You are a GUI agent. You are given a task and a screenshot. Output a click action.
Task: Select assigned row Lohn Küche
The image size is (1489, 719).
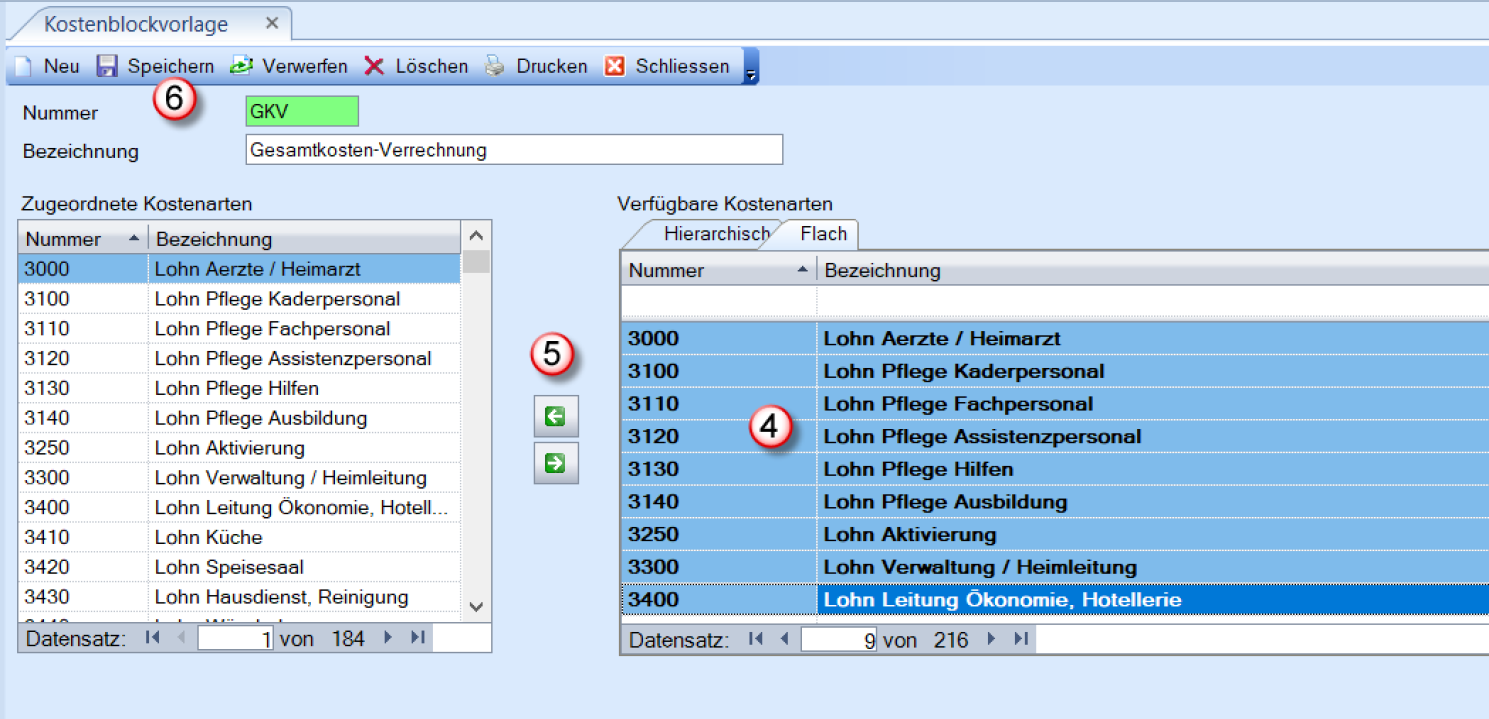[x=240, y=537]
